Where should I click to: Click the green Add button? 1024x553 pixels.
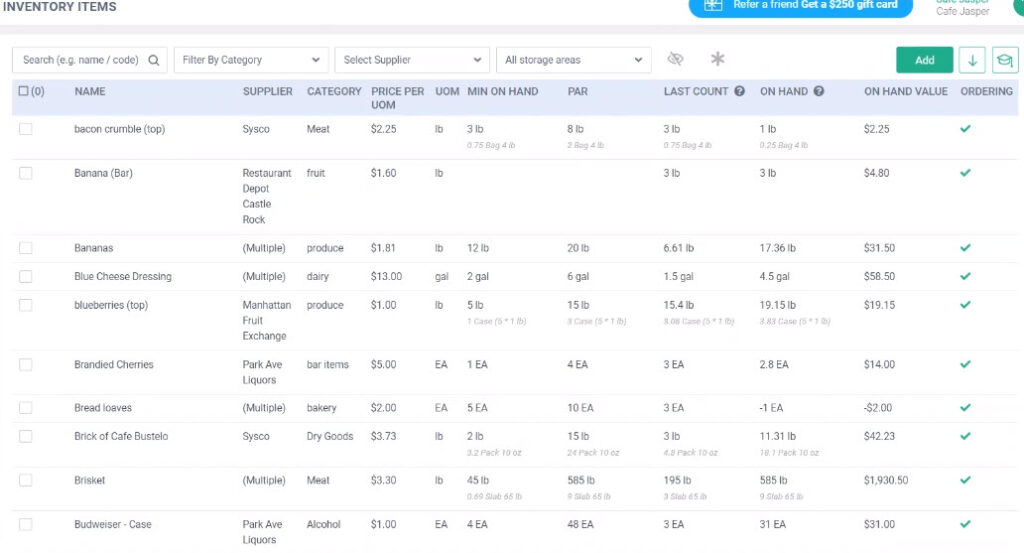pyautogui.click(x=924, y=60)
